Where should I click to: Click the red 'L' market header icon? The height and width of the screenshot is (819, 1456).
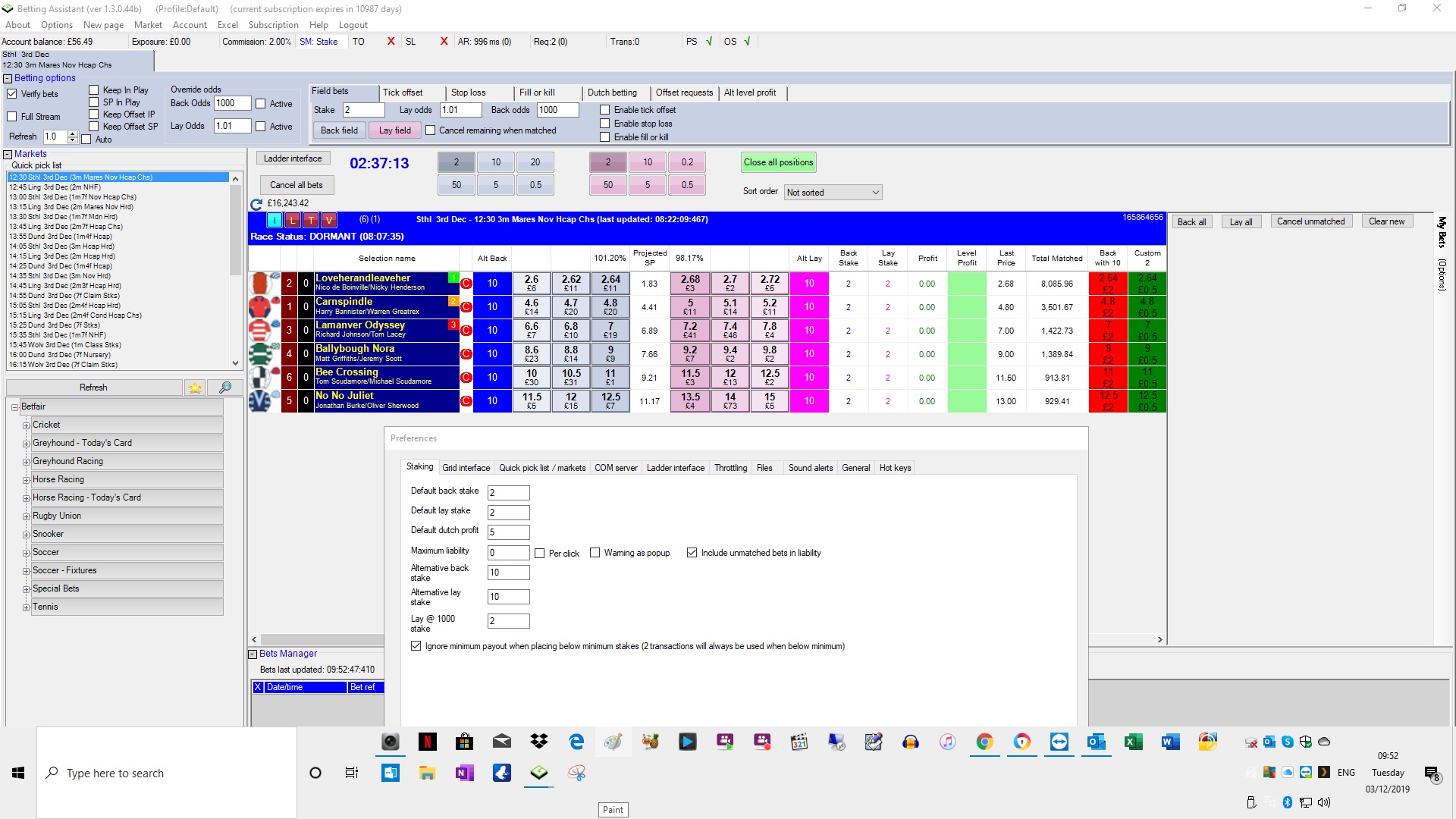pos(293,220)
